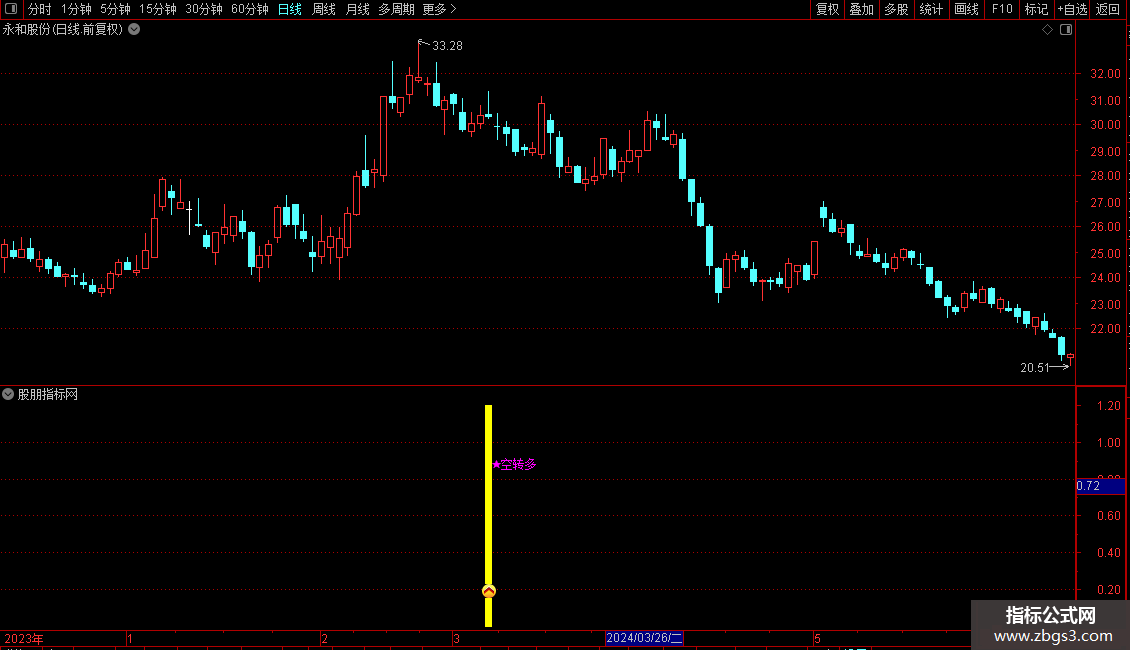
Task: Toggle the side panel icon on chart header
Action: [1066, 30]
